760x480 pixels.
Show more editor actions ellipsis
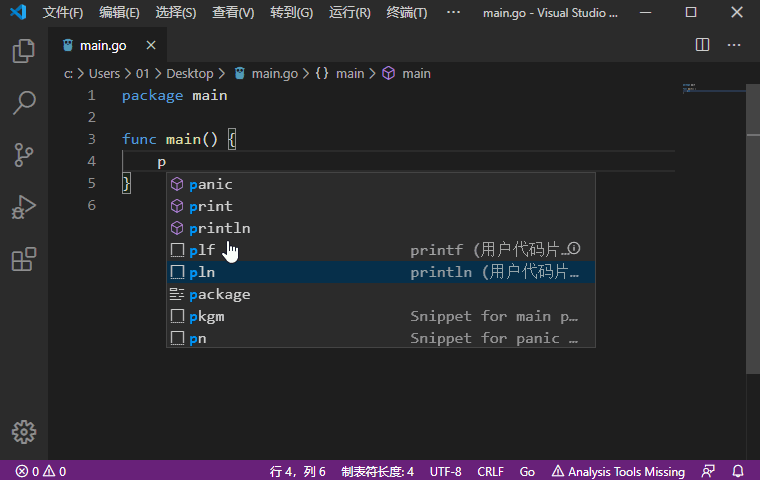click(734, 45)
